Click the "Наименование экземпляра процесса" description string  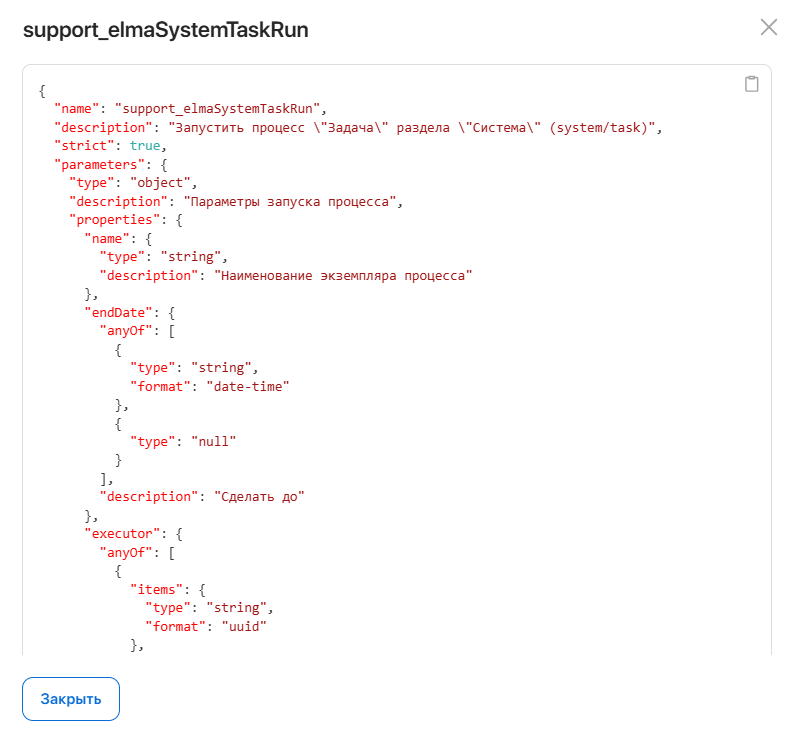[x=343, y=275]
